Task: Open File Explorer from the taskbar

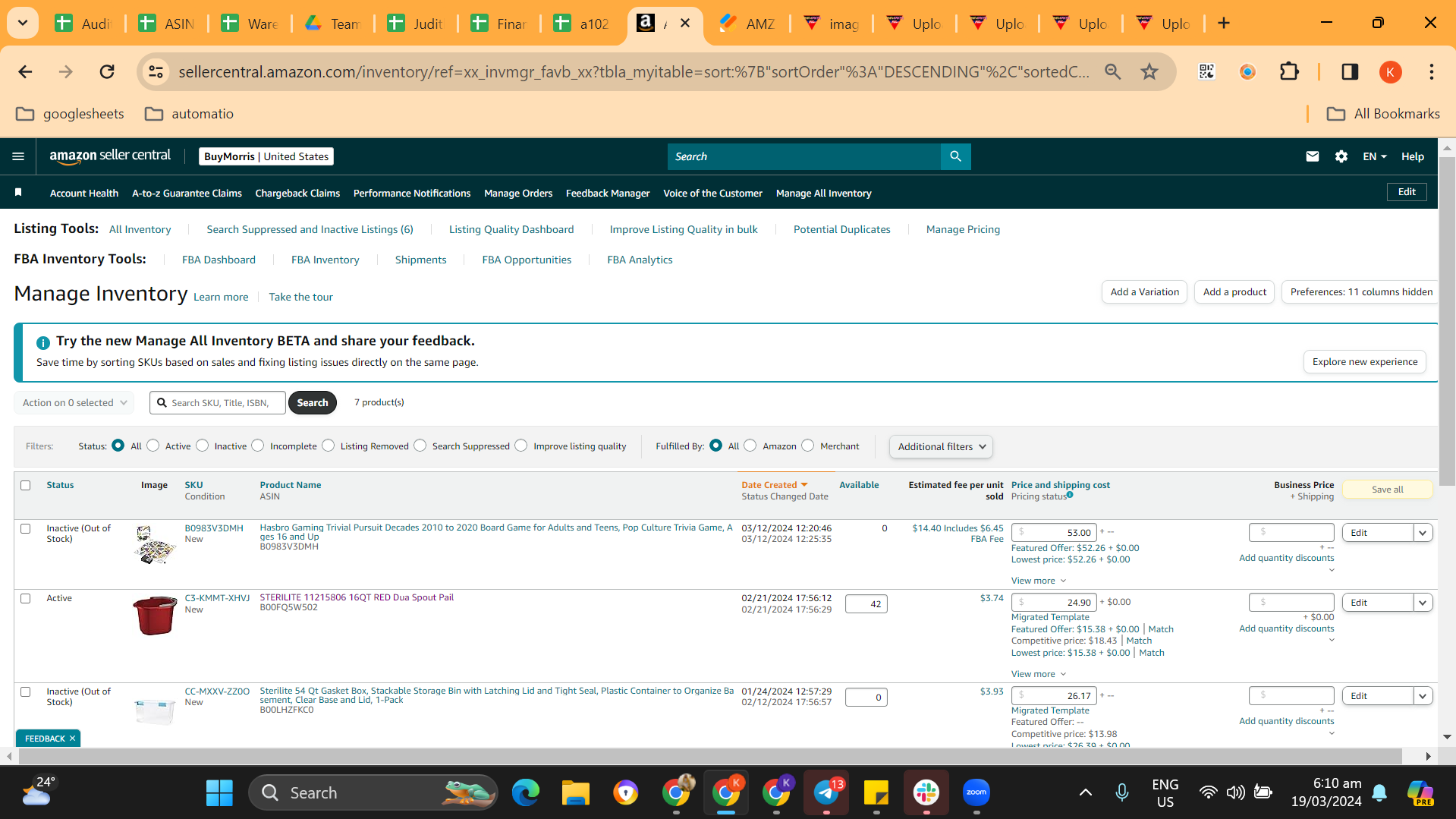Action: point(575,792)
